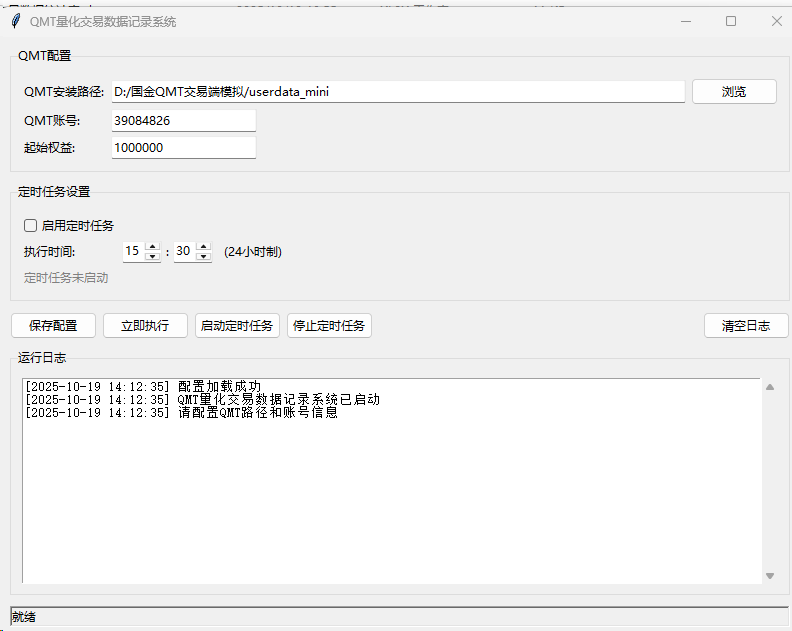
Task: Click the 执行时间 label
Action: tap(50, 252)
